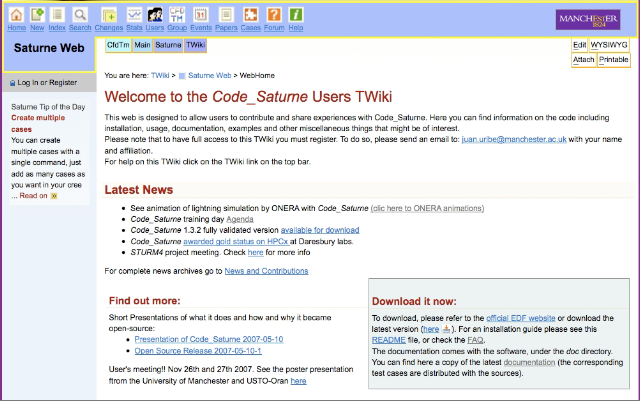The image size is (640, 401).
Task: Open the Printable view button
Action: [614, 60]
